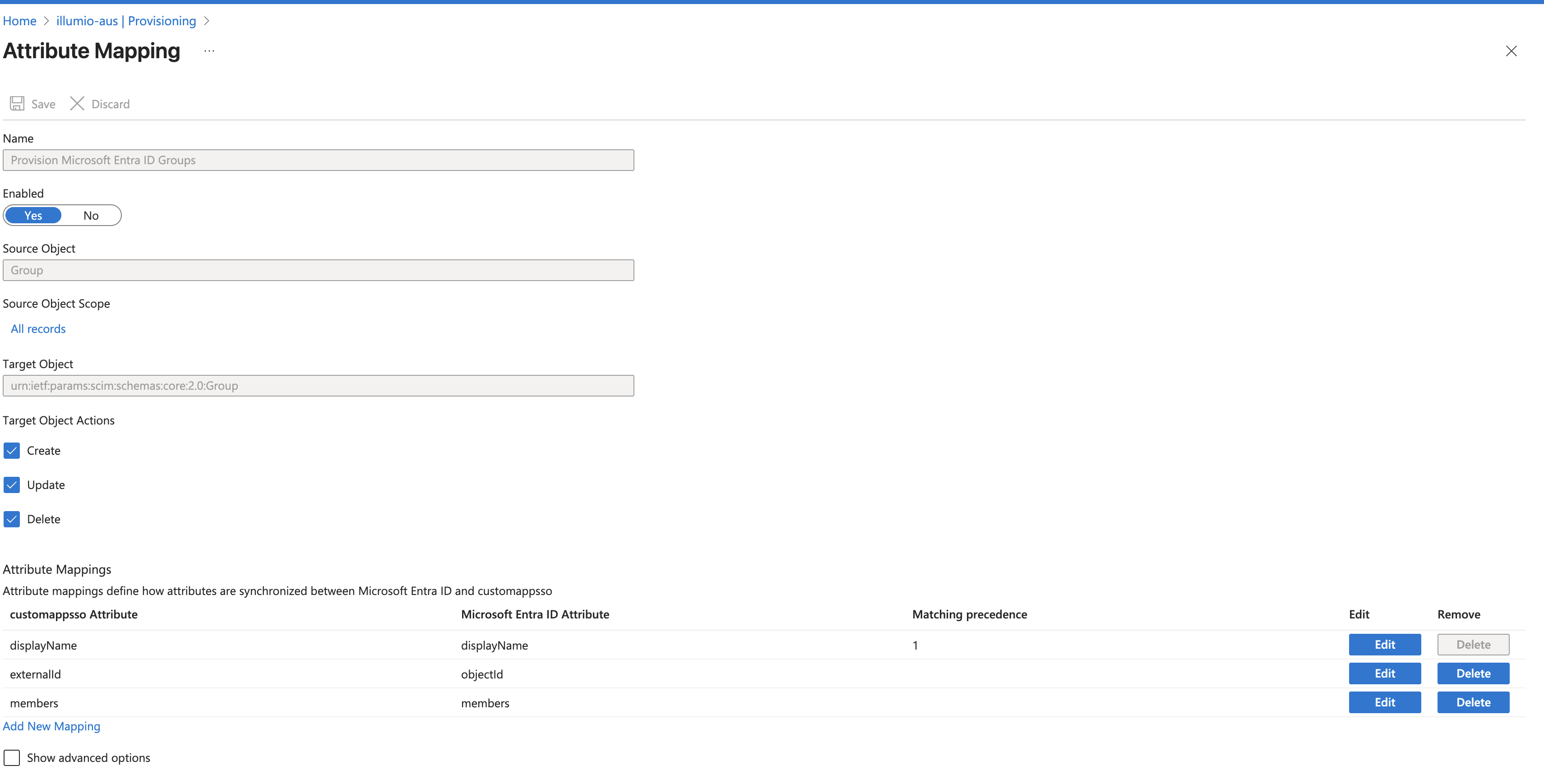This screenshot has height=784, width=1544.
Task: Check Show advanced options
Action: 12,758
